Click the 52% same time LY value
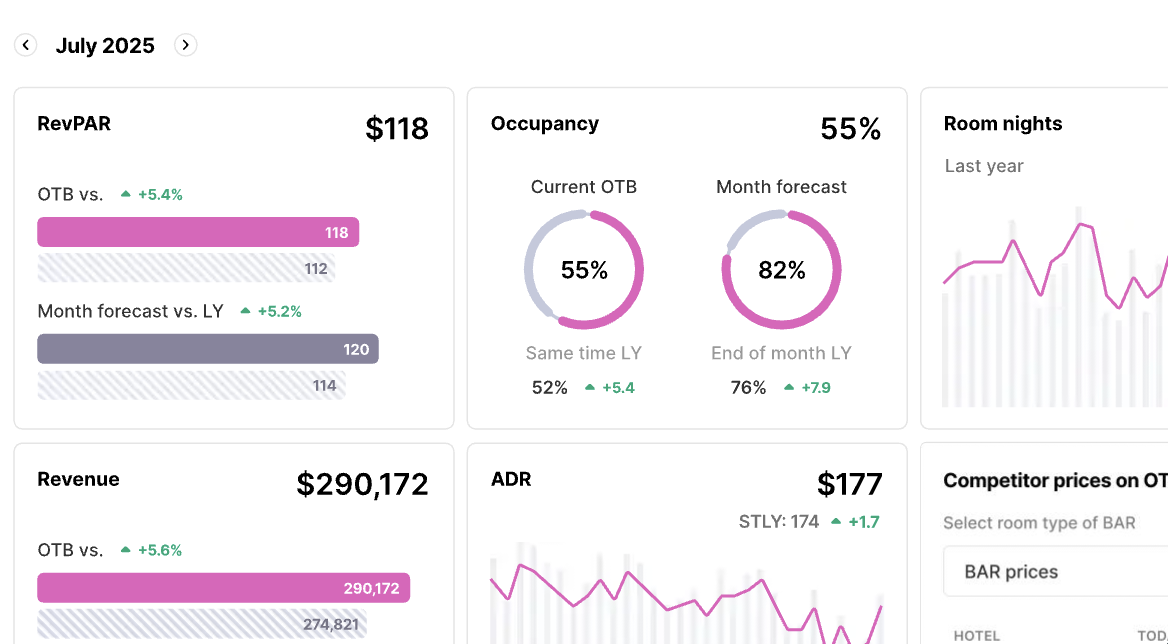The width and height of the screenshot is (1168, 644). [550, 387]
